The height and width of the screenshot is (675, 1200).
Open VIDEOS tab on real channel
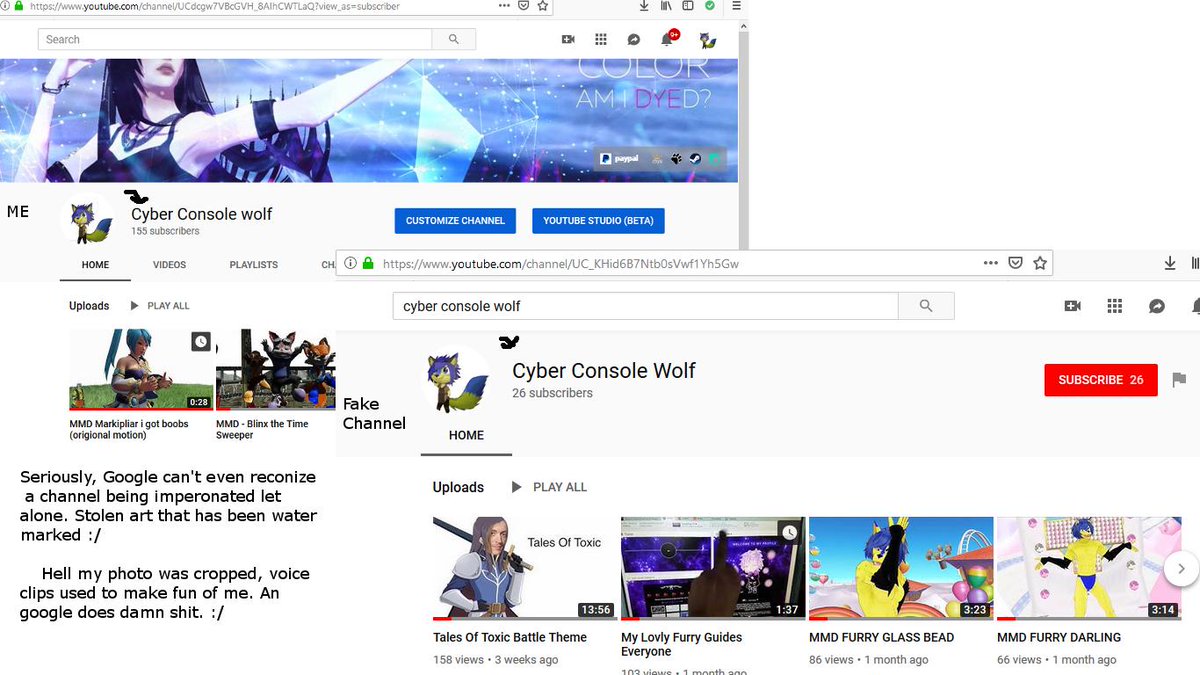coord(170,265)
